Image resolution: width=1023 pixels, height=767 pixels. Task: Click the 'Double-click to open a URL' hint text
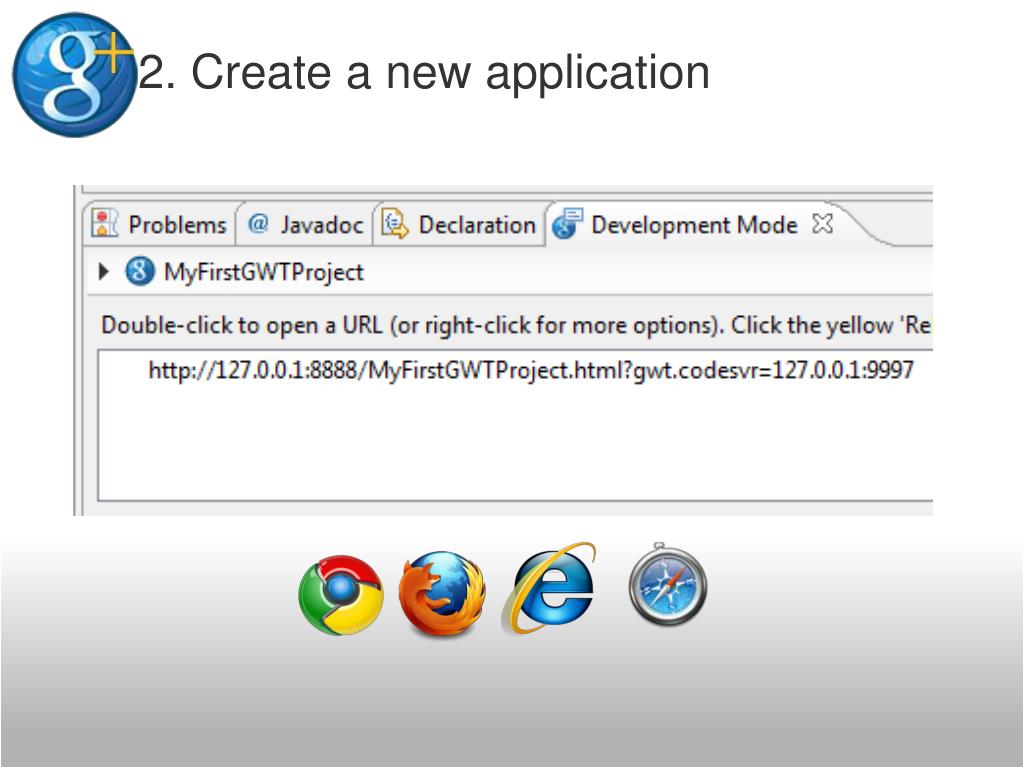coord(515,325)
